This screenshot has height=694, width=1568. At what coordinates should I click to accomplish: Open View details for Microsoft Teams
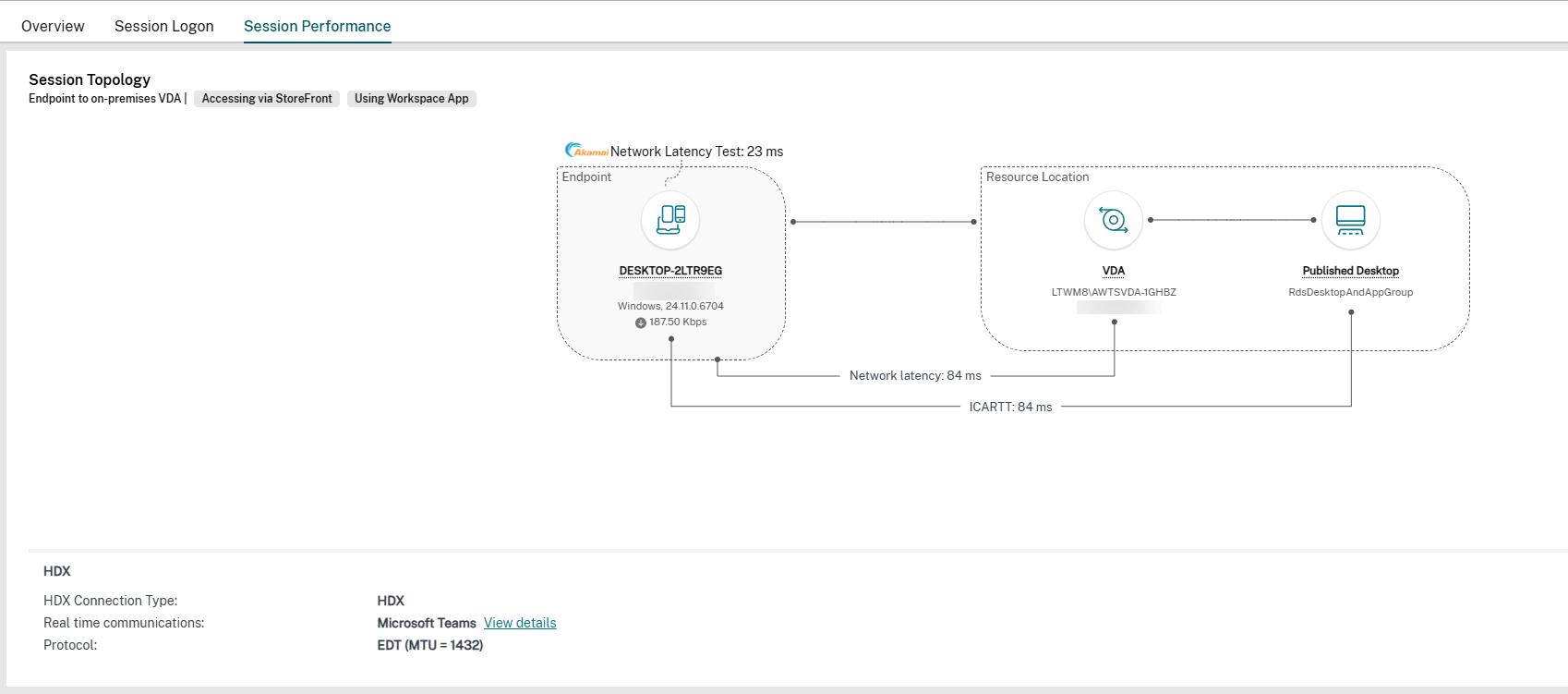pos(520,623)
